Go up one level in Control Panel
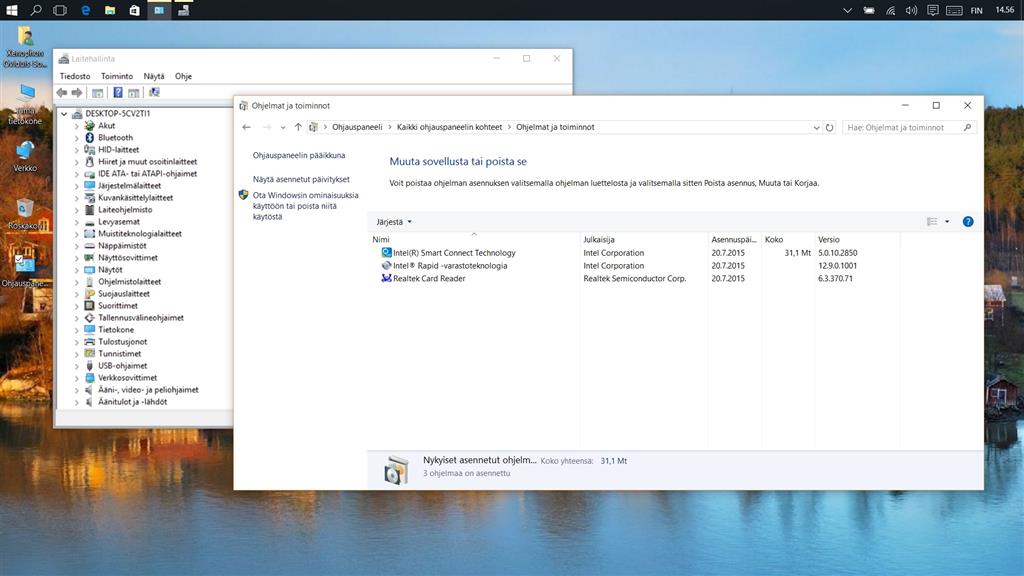This screenshot has width=1024, height=576. point(298,127)
